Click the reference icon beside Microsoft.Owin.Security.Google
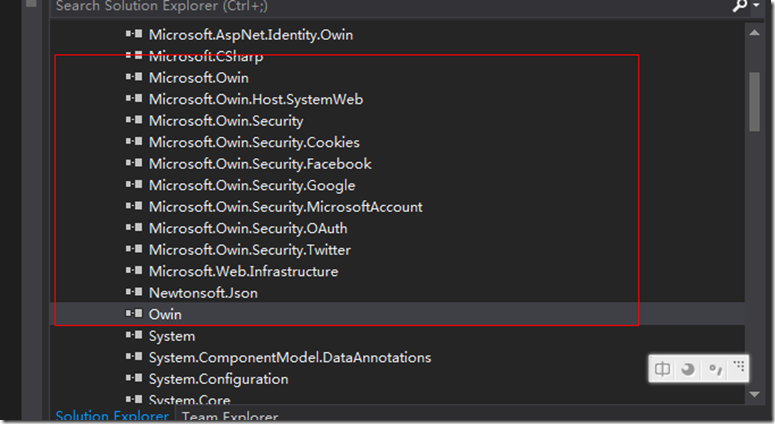The image size is (775, 424). [x=134, y=185]
